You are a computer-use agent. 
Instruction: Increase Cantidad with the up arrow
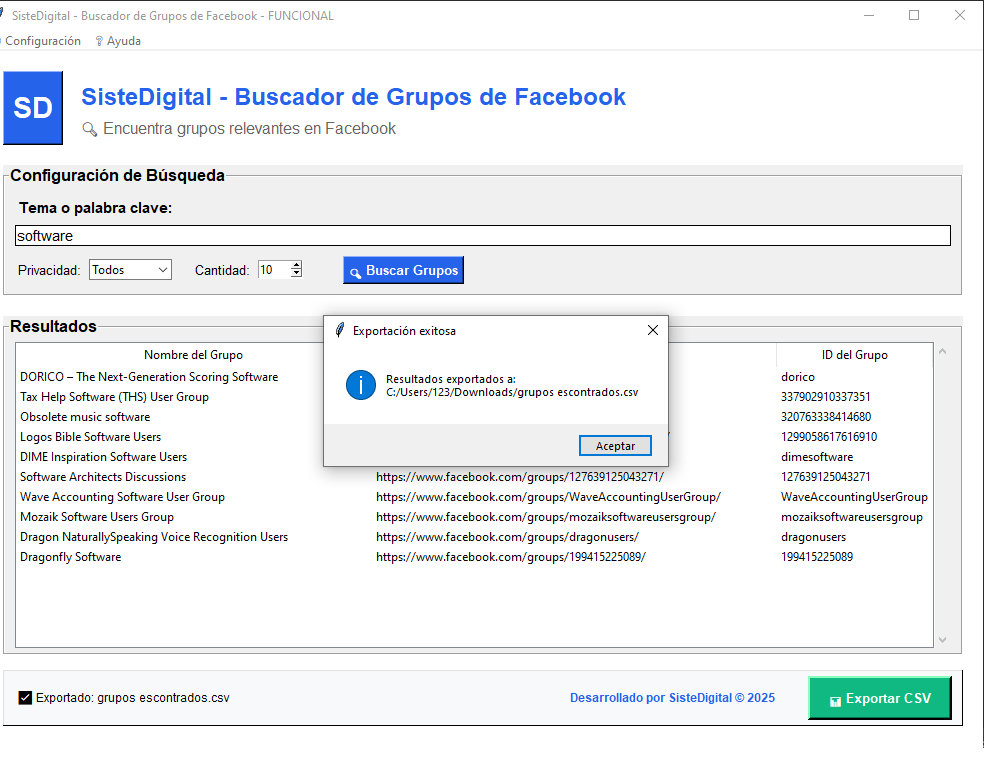tap(296, 265)
